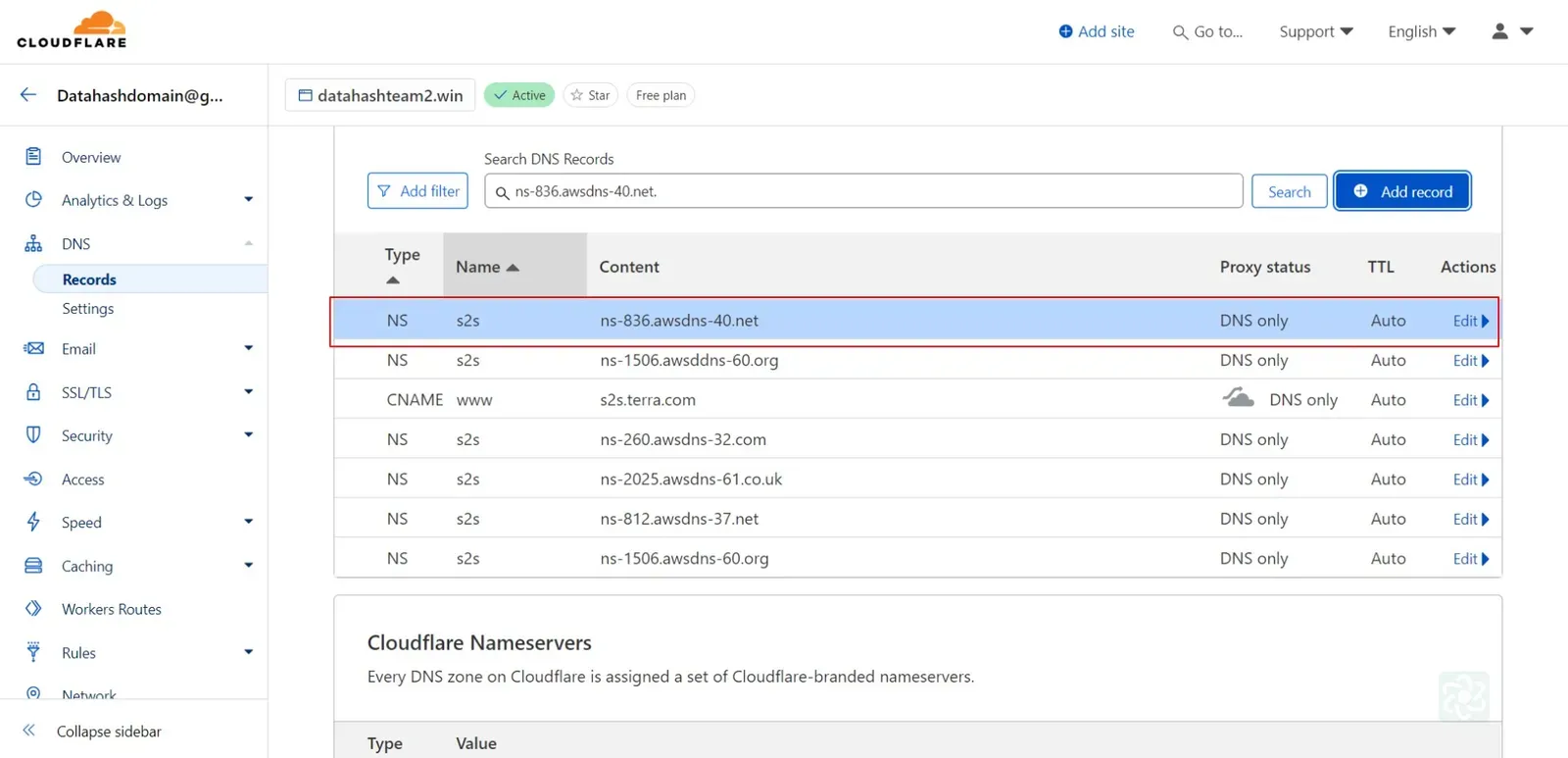The image size is (1568, 758).
Task: Click the Overview clipboard icon
Action: click(33, 157)
